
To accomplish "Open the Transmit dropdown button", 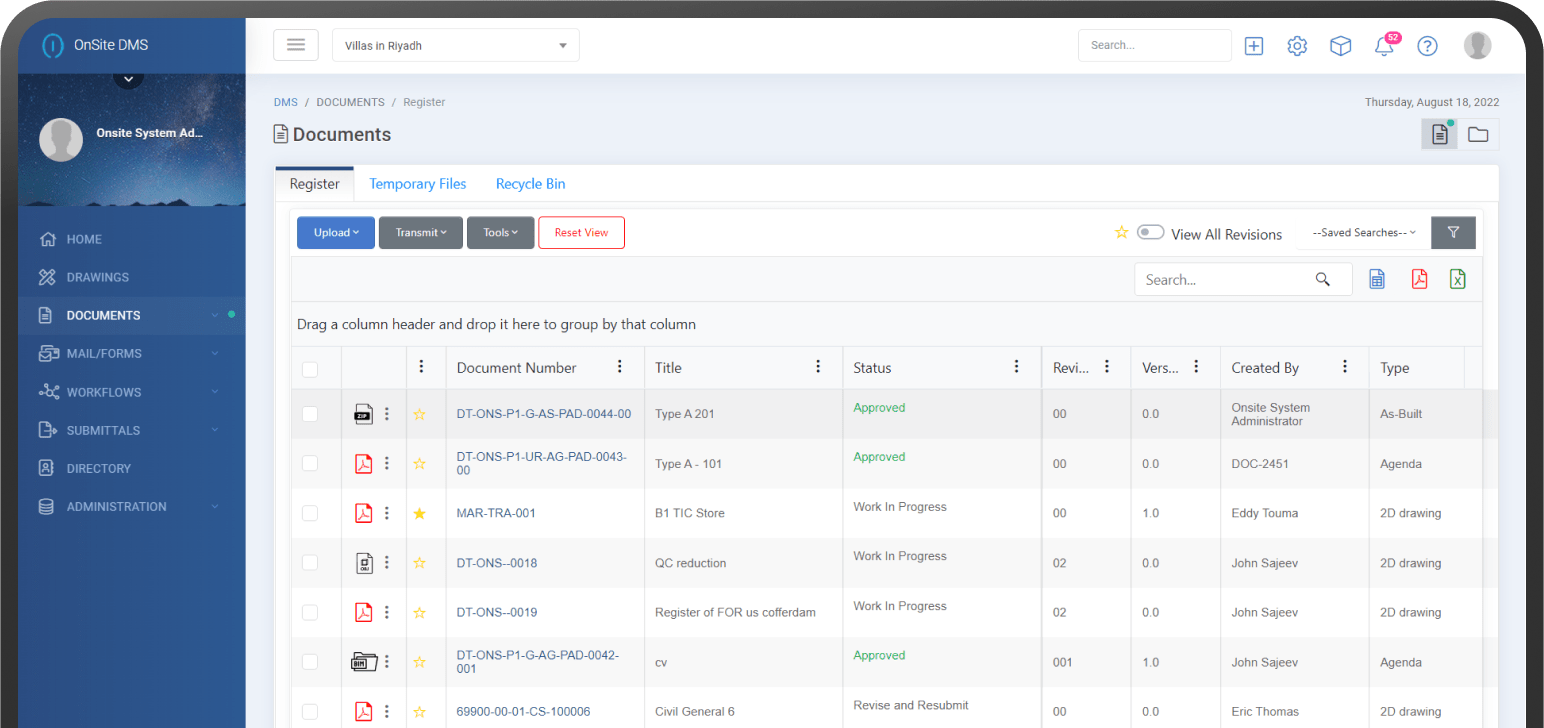I will click(421, 233).
